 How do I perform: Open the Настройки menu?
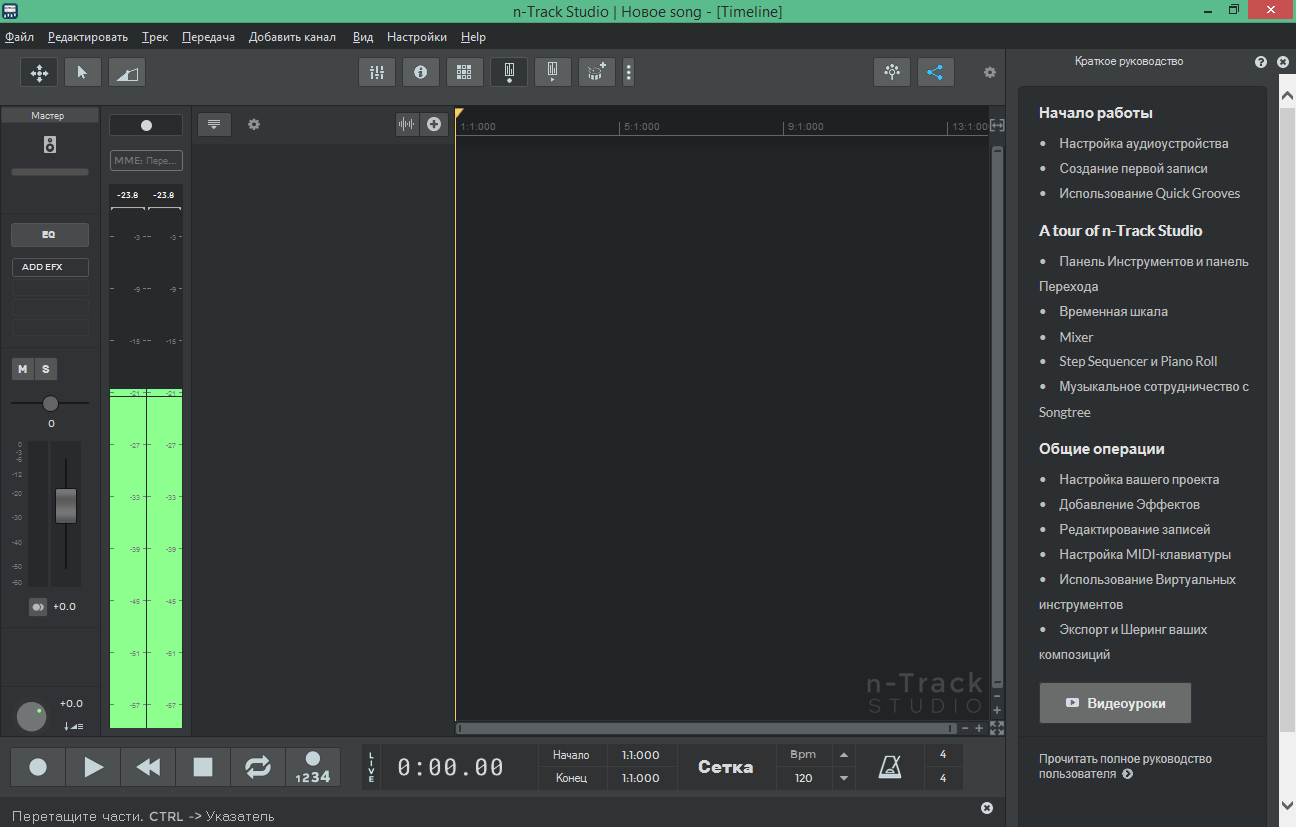click(x=417, y=37)
